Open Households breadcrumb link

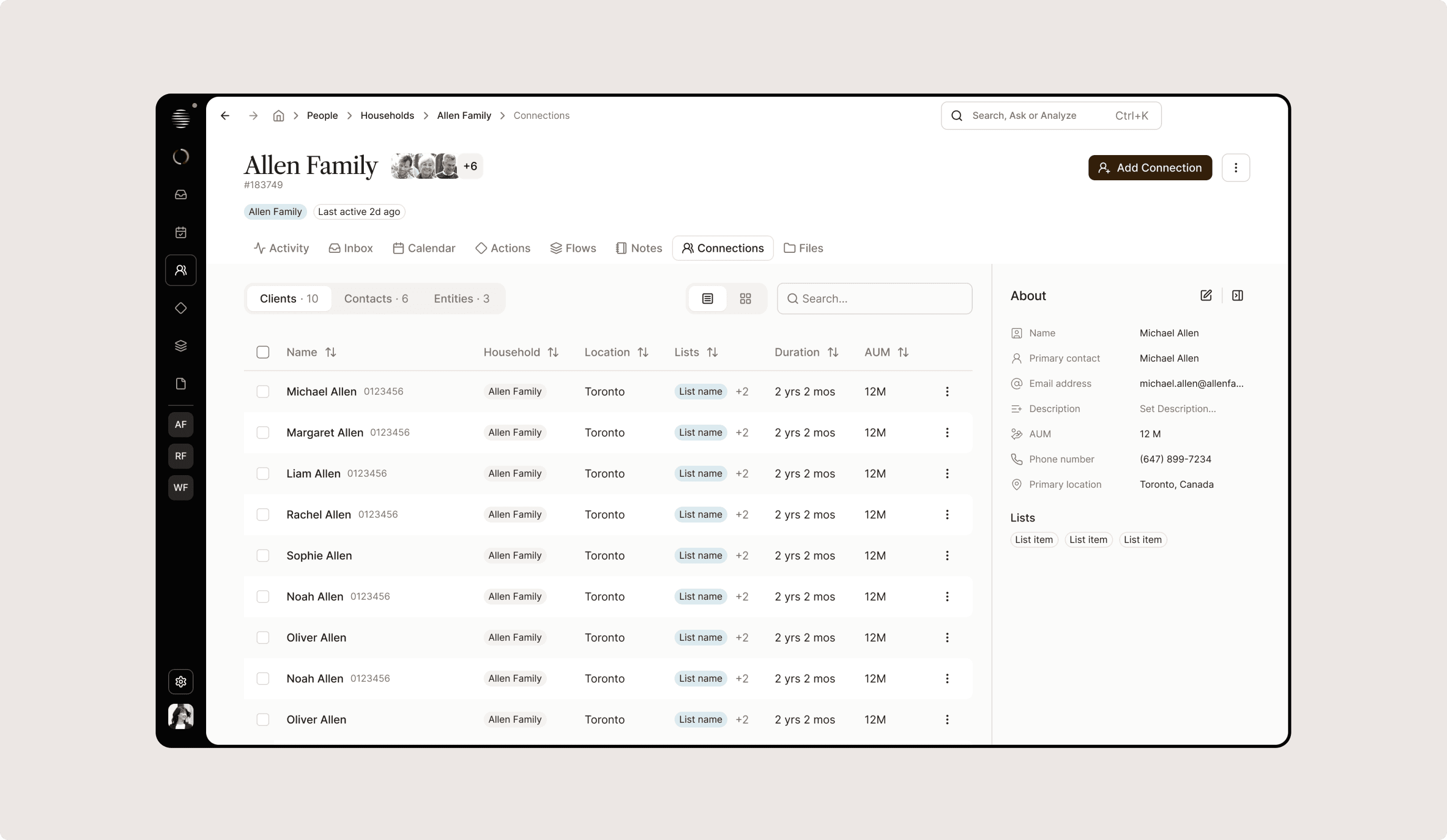pos(387,116)
